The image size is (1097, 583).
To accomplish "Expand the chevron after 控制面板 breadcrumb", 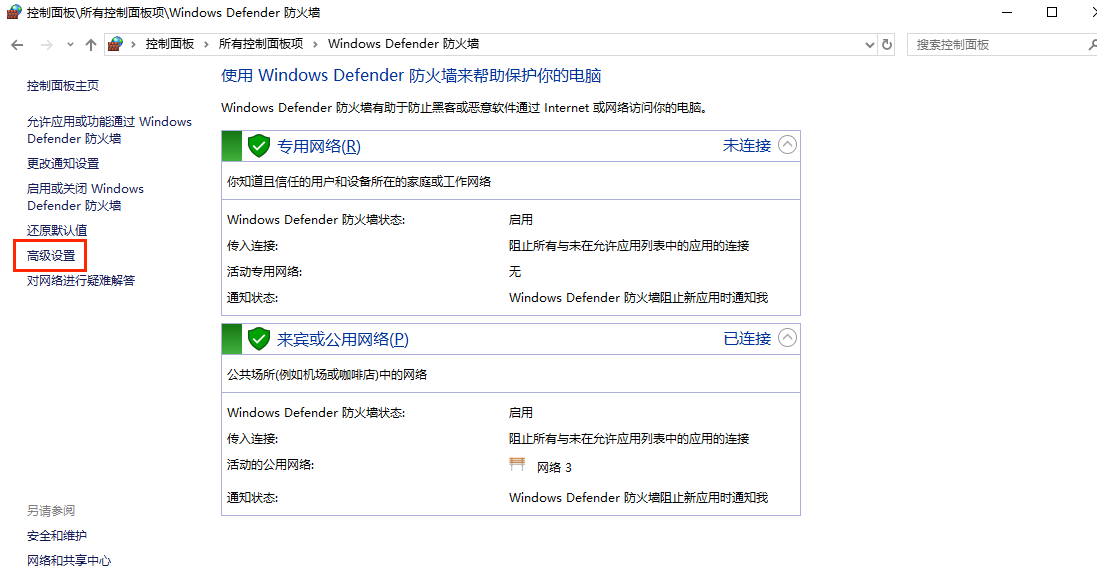I will point(205,44).
